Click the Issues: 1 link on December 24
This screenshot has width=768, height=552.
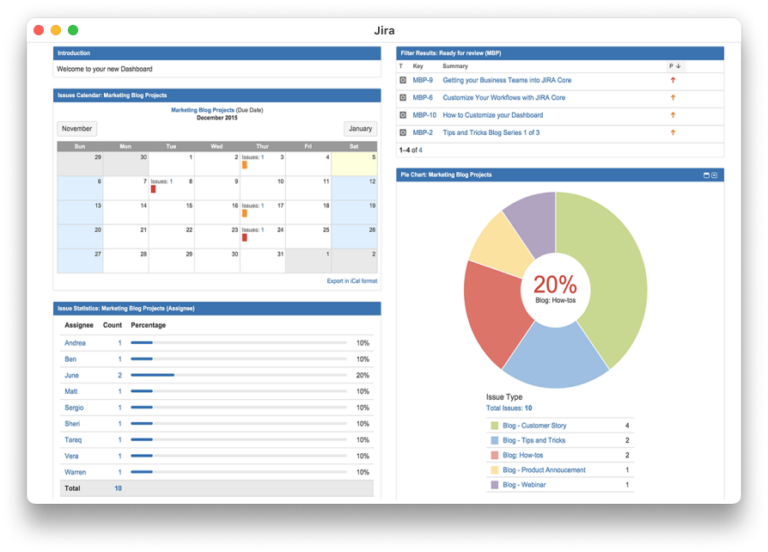point(253,230)
